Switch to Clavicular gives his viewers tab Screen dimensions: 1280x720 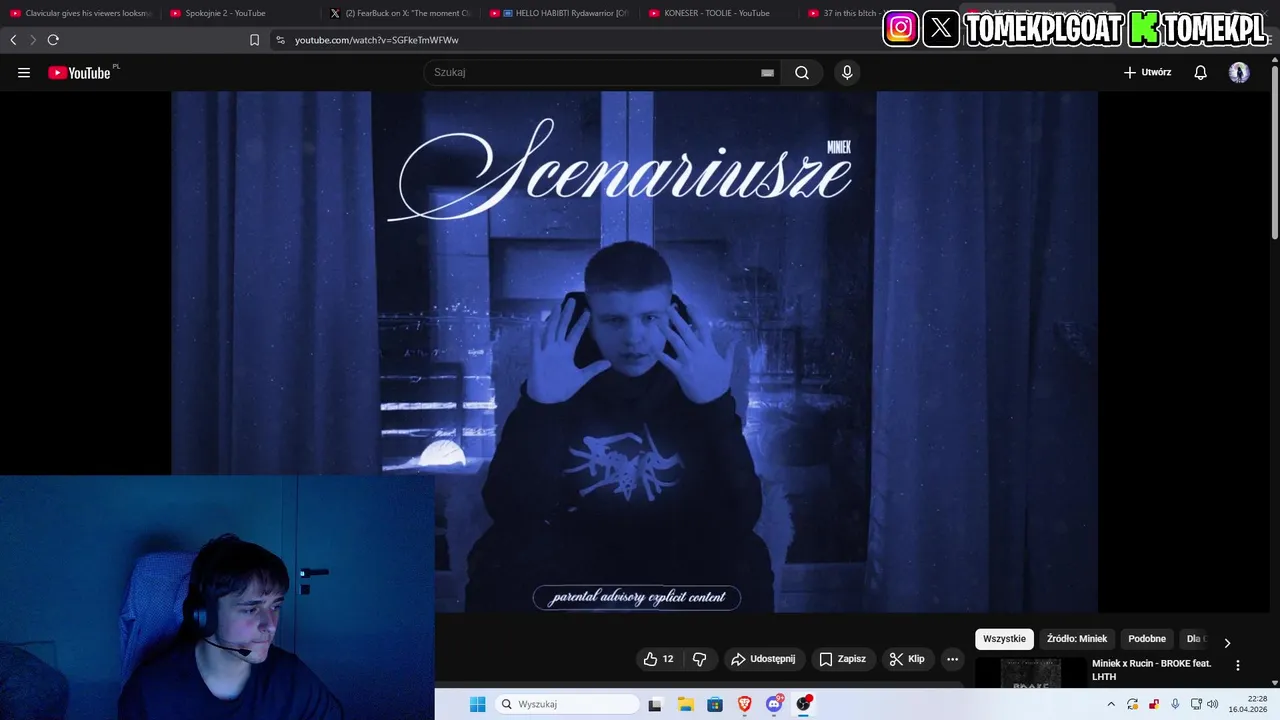point(80,13)
